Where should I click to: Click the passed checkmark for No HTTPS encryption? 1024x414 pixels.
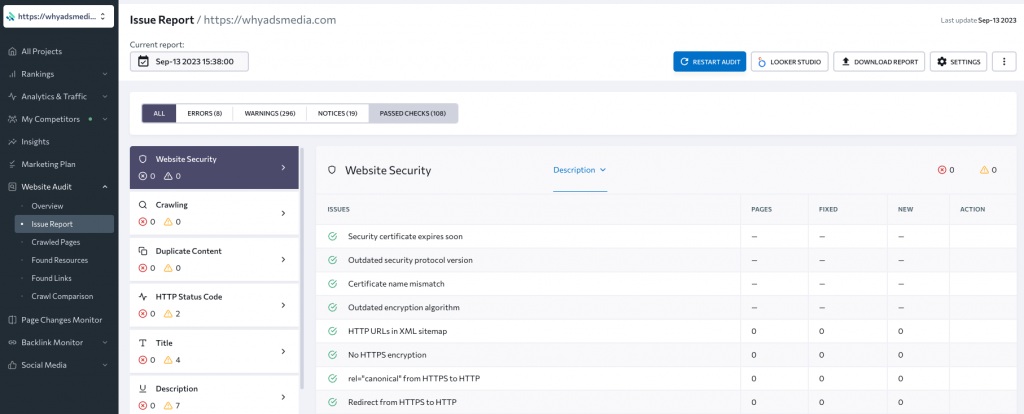[332, 355]
